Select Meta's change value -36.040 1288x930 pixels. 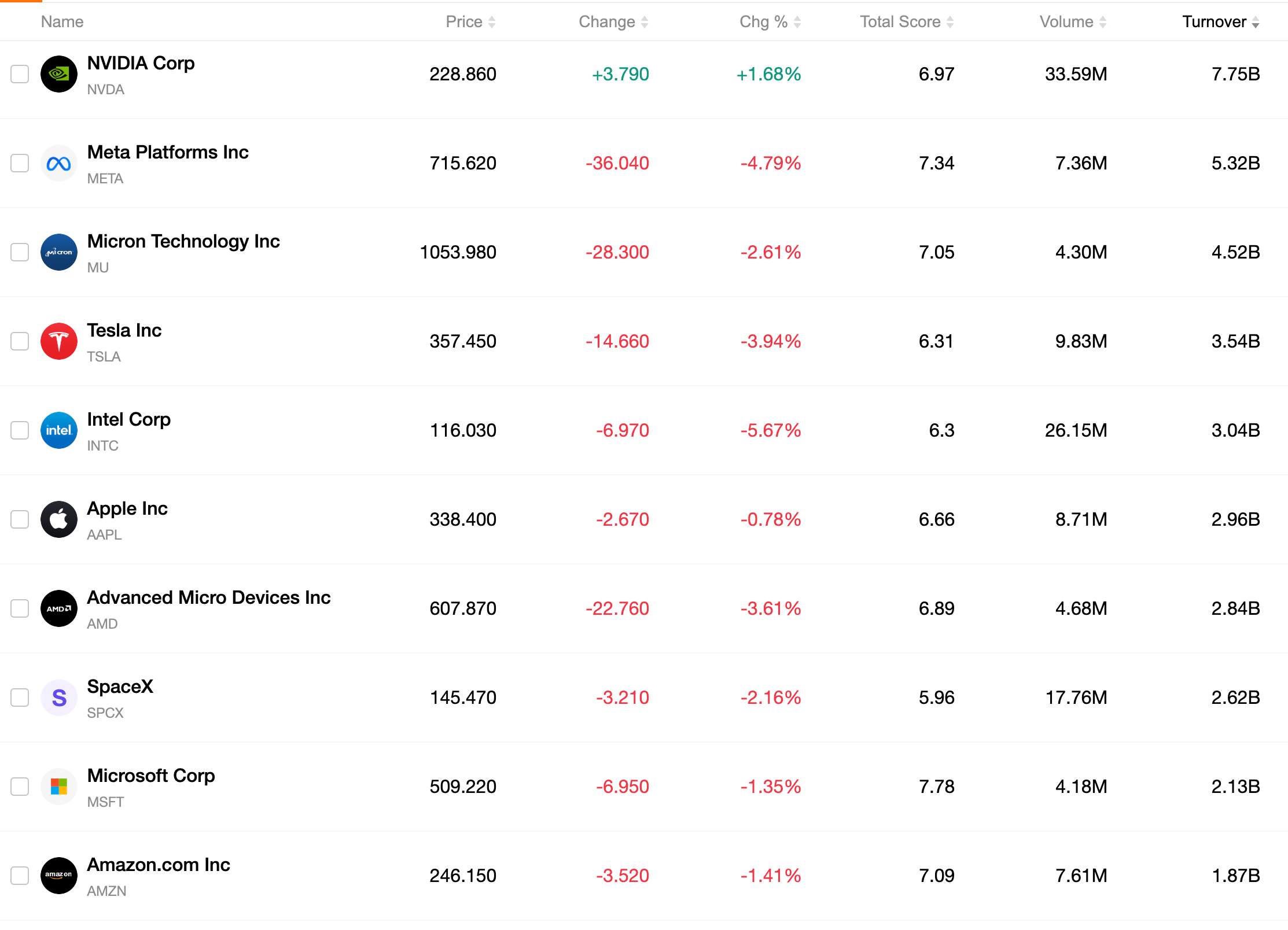click(x=617, y=163)
